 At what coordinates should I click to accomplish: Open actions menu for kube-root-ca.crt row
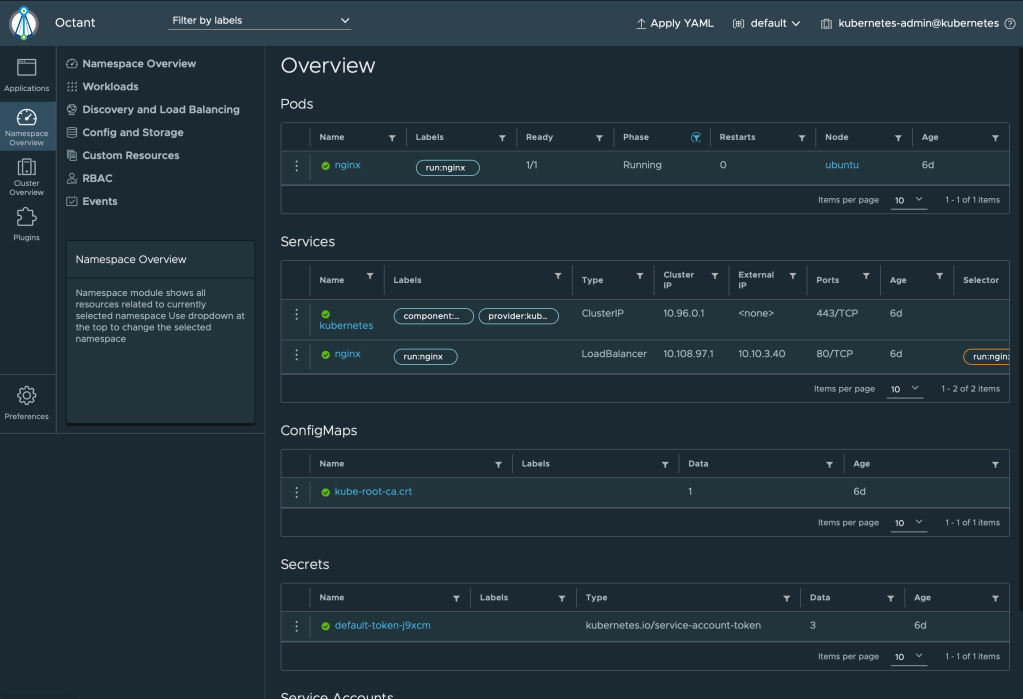296,492
